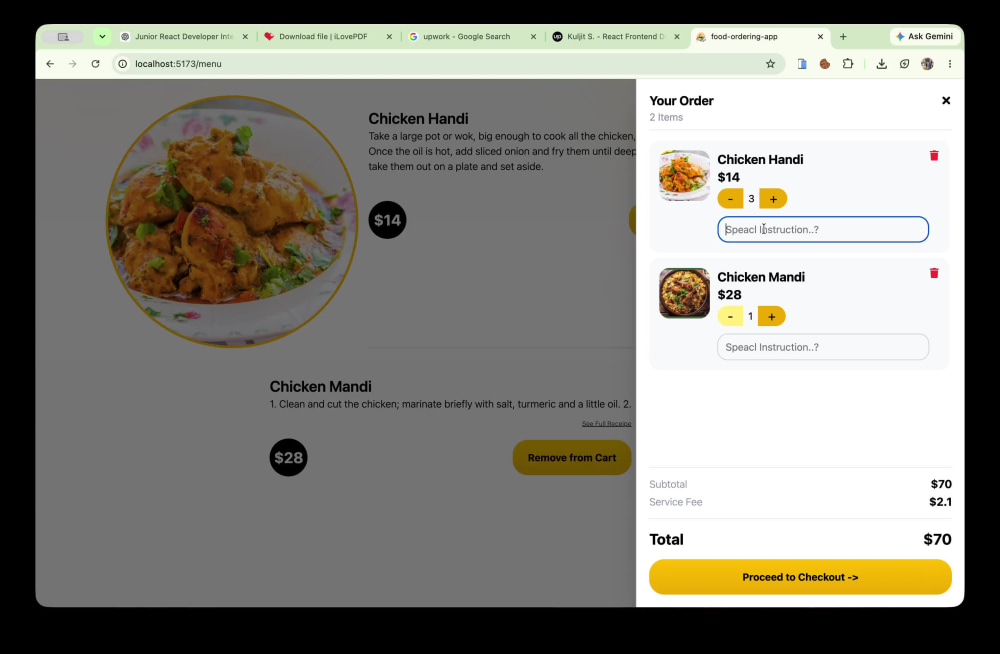Open browser downloads icon
Screen dimensions: 1000x654
881,64
